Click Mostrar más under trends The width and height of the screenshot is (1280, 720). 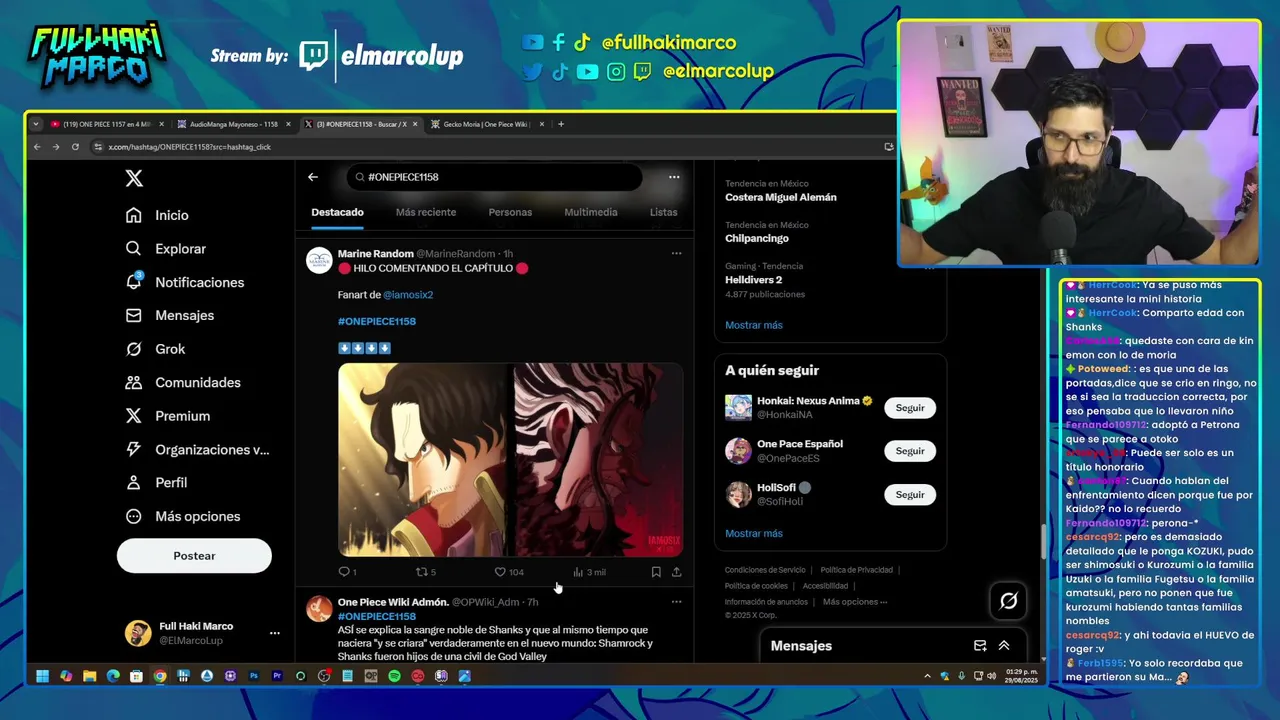pyautogui.click(x=754, y=325)
